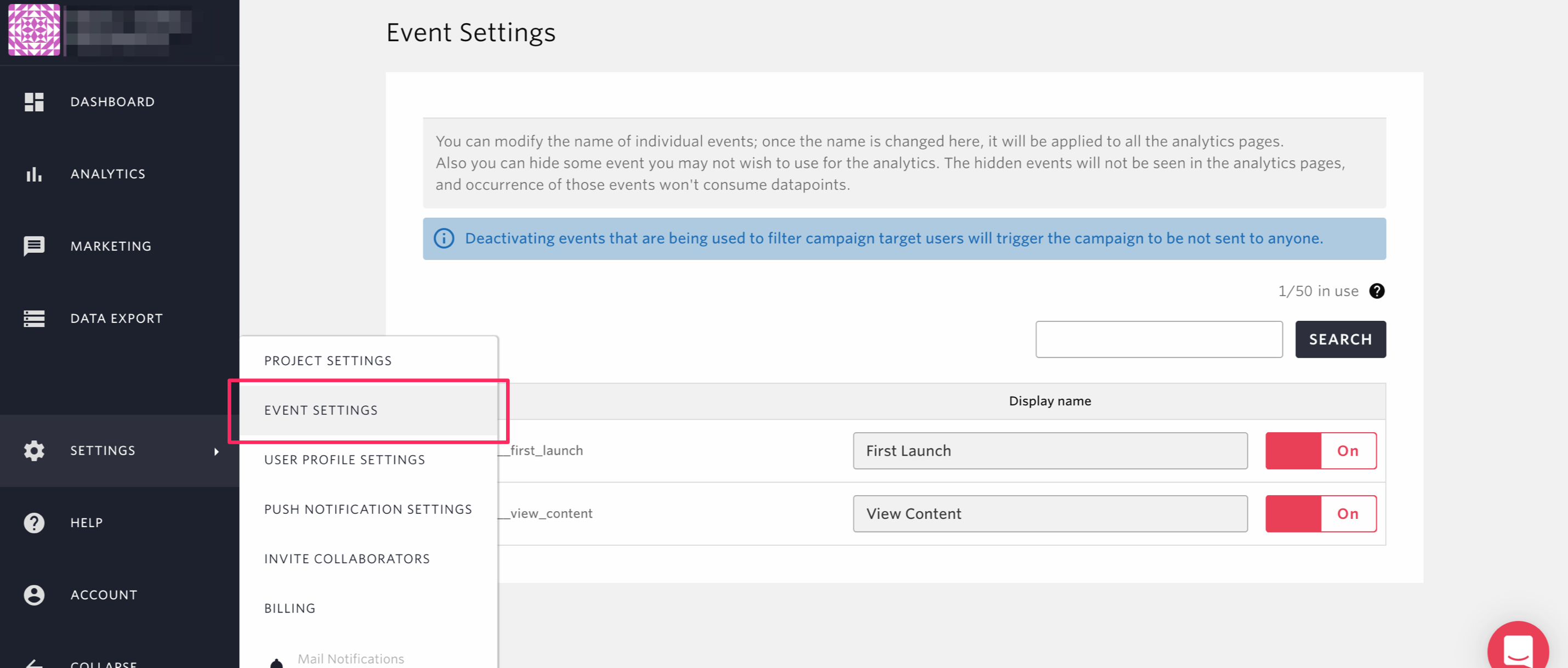Click the __first_launch event name

[x=541, y=451]
